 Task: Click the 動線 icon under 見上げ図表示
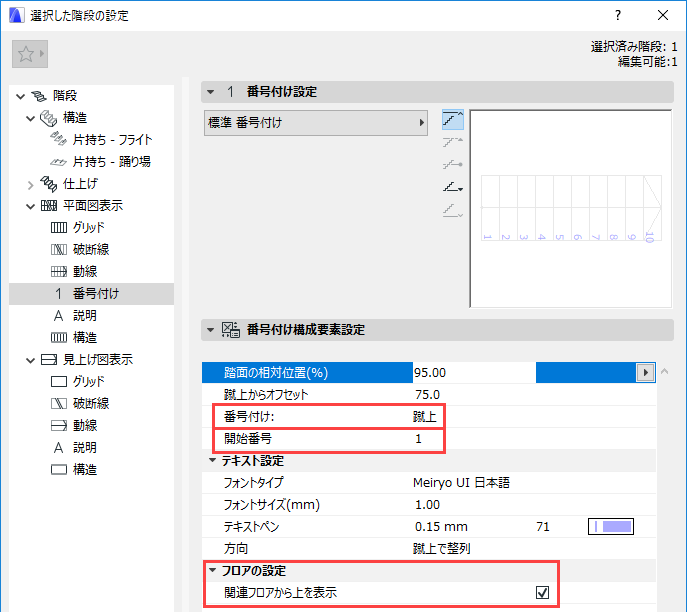(59, 425)
